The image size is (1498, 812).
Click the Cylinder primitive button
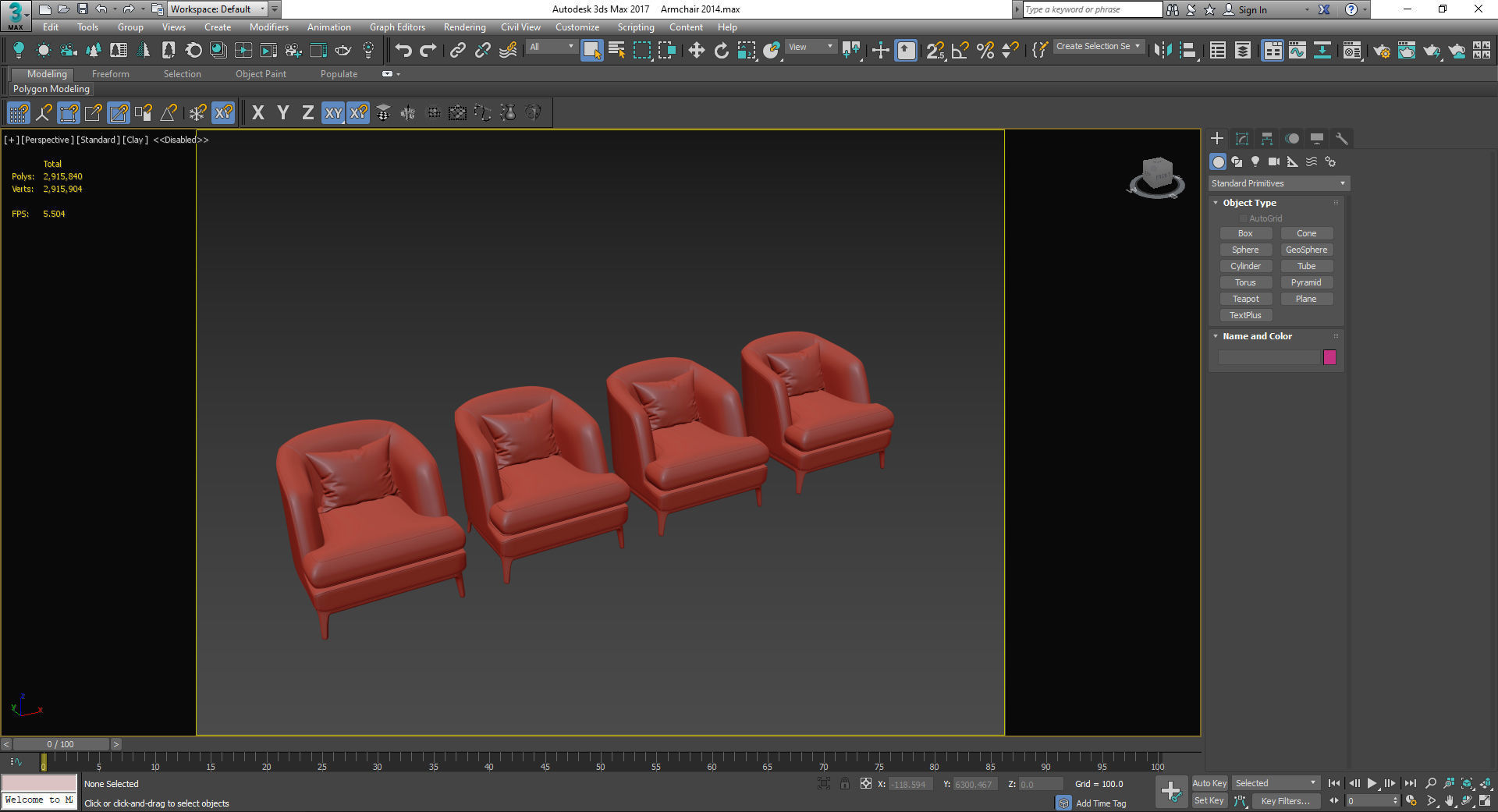pyautogui.click(x=1246, y=266)
